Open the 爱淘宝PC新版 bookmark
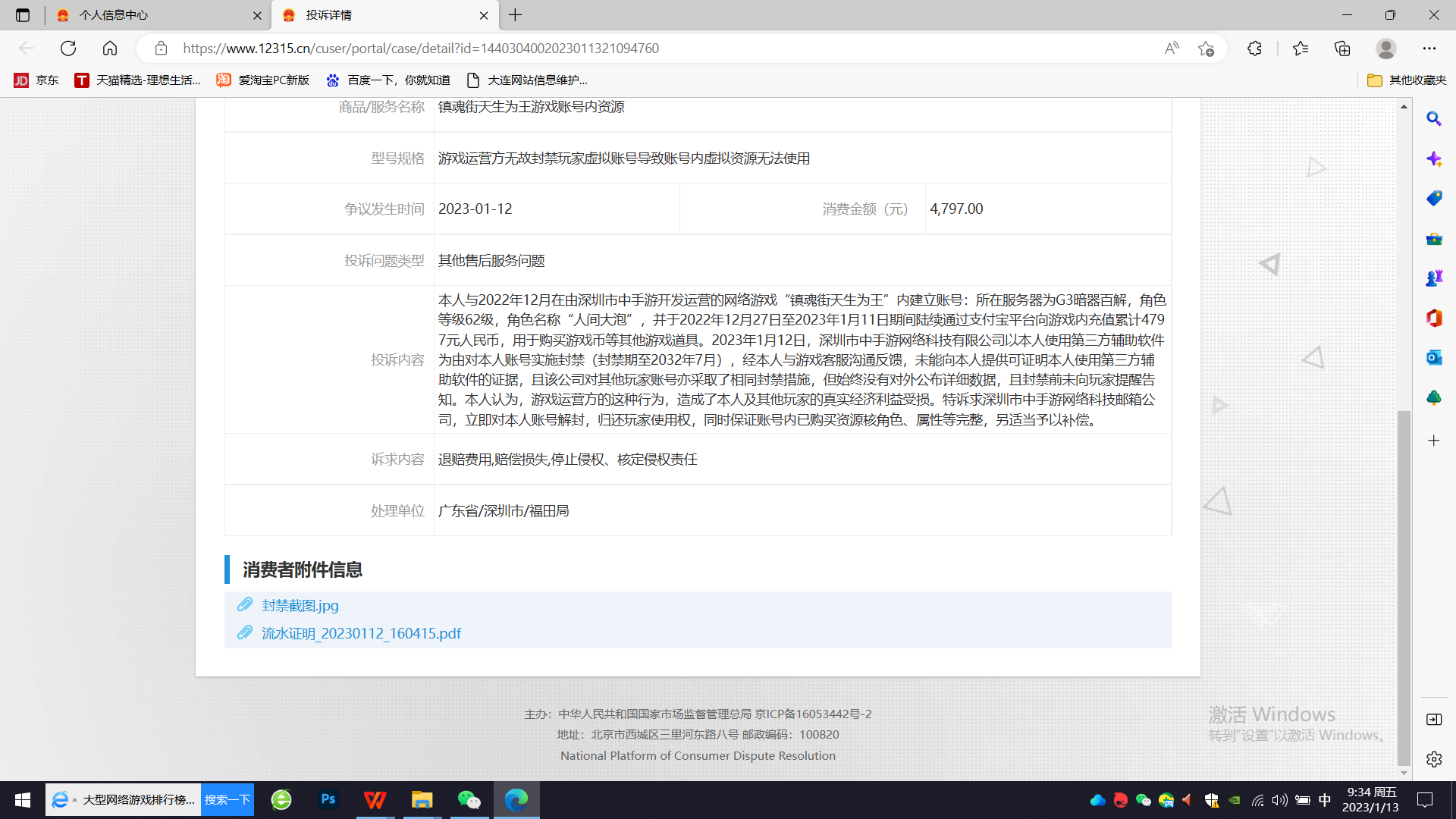Image resolution: width=1456 pixels, height=819 pixels. tap(263, 80)
